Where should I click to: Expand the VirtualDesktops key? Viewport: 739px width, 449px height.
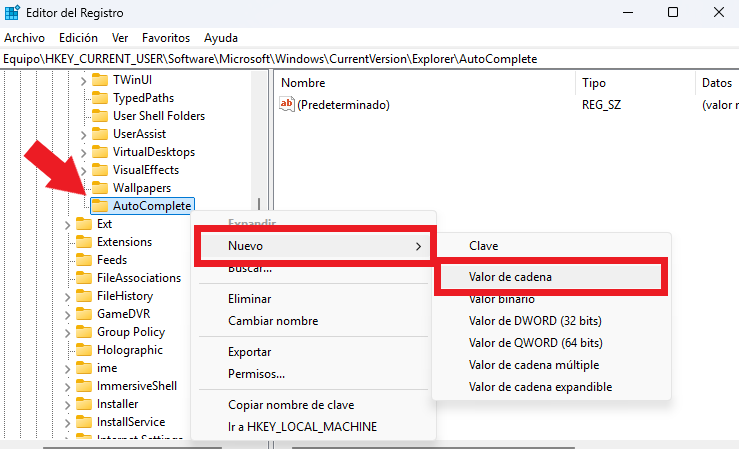[83, 153]
